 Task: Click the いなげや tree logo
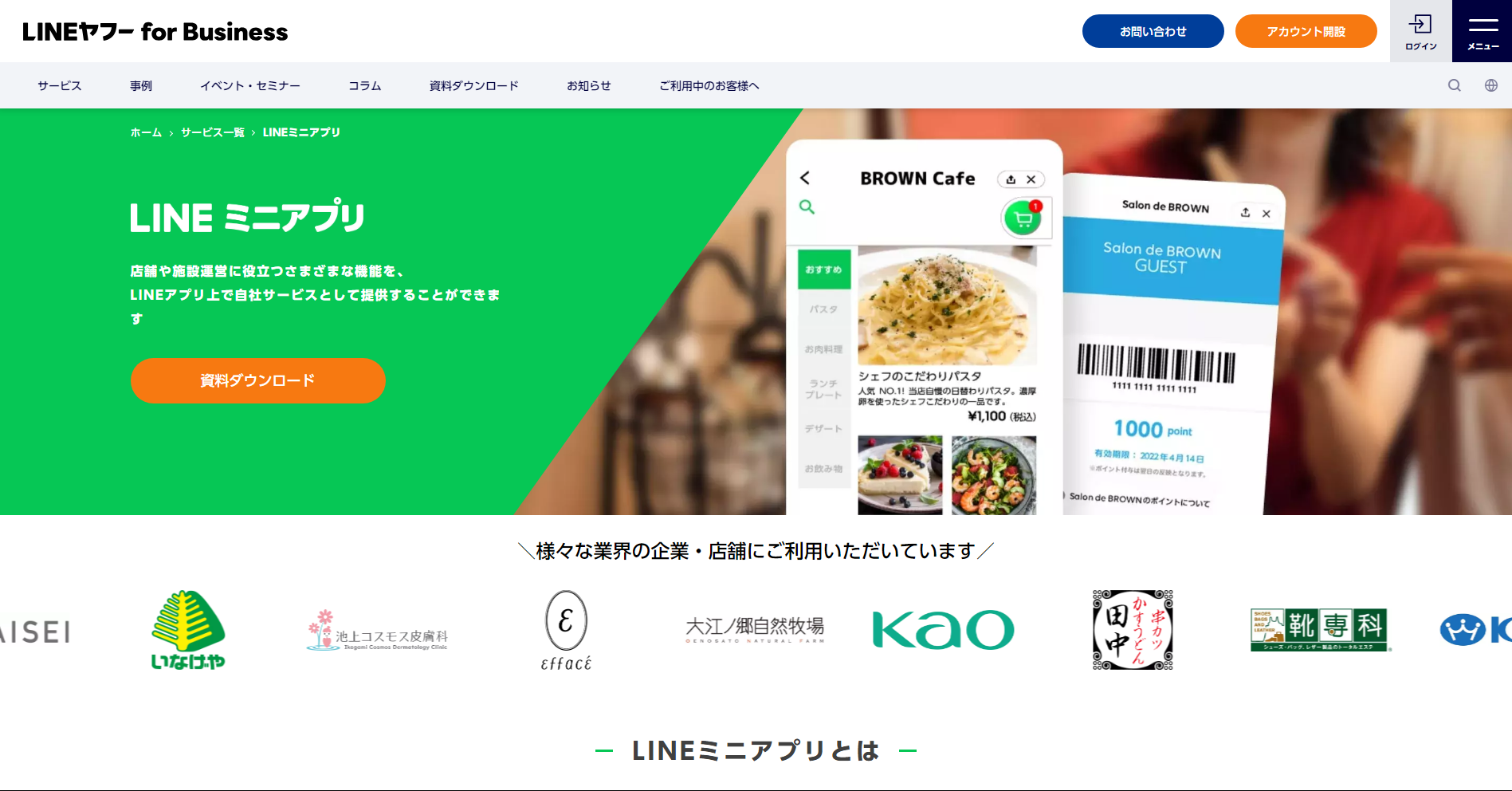pyautogui.click(x=188, y=630)
